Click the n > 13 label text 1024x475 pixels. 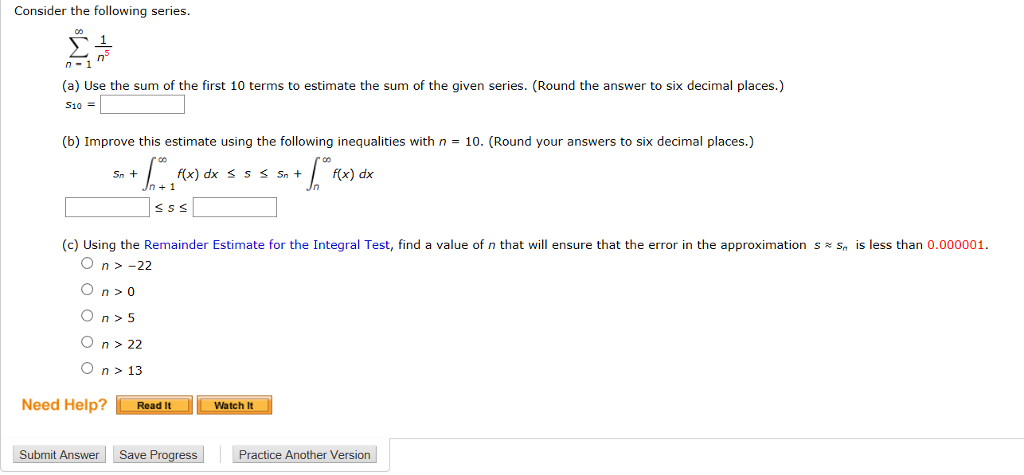tap(122, 370)
